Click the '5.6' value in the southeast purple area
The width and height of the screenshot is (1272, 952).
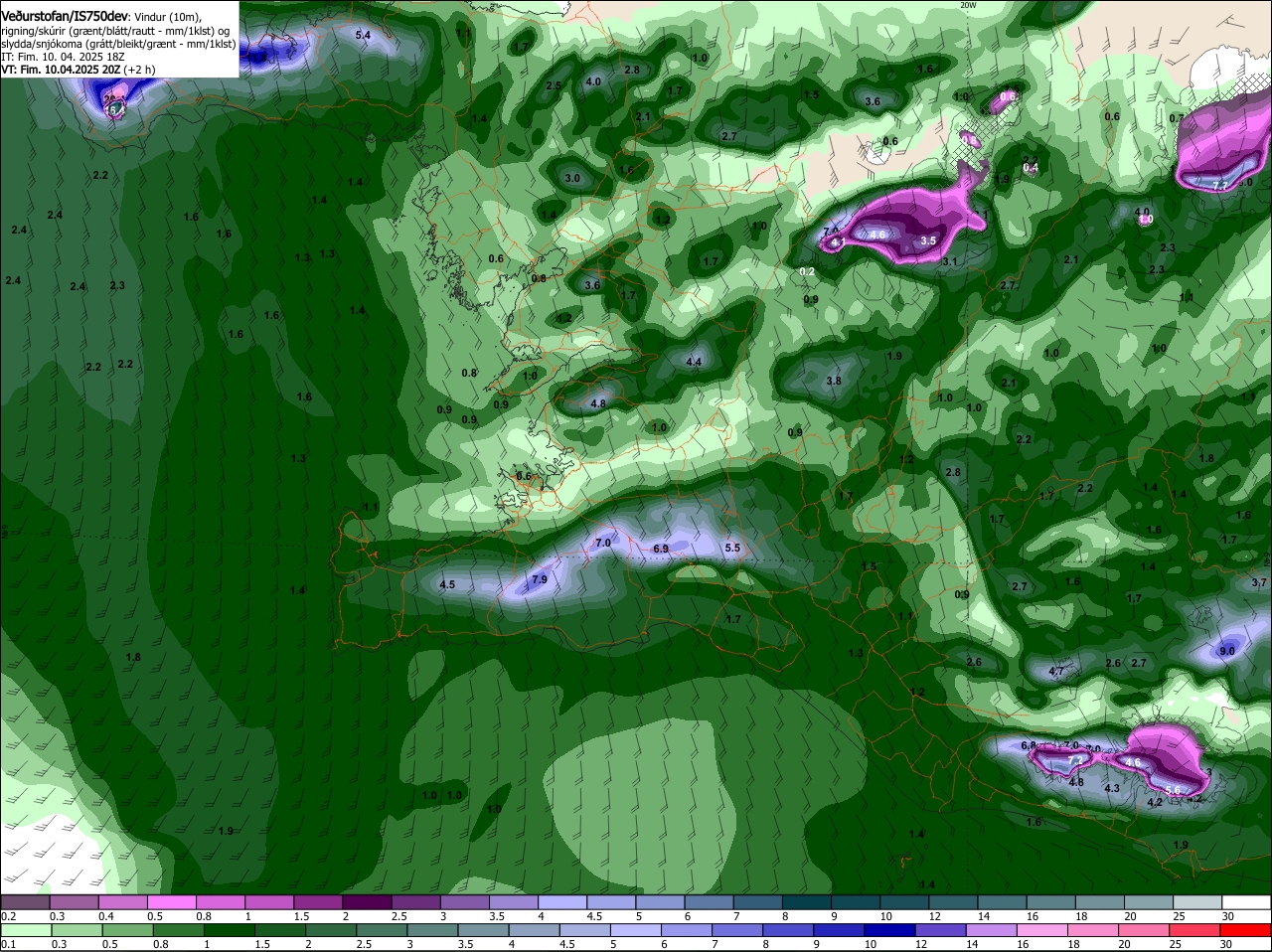[1173, 790]
